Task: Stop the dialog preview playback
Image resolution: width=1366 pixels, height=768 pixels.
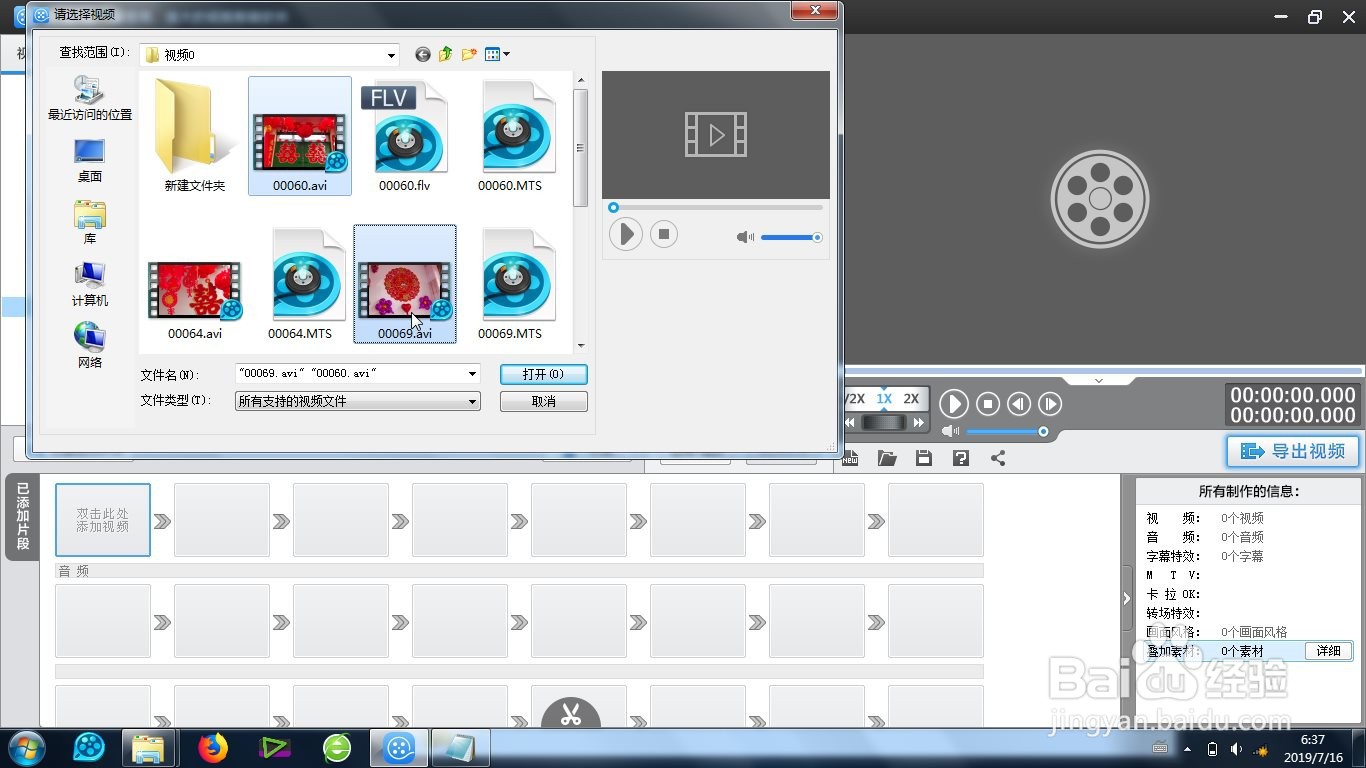Action: click(x=664, y=235)
